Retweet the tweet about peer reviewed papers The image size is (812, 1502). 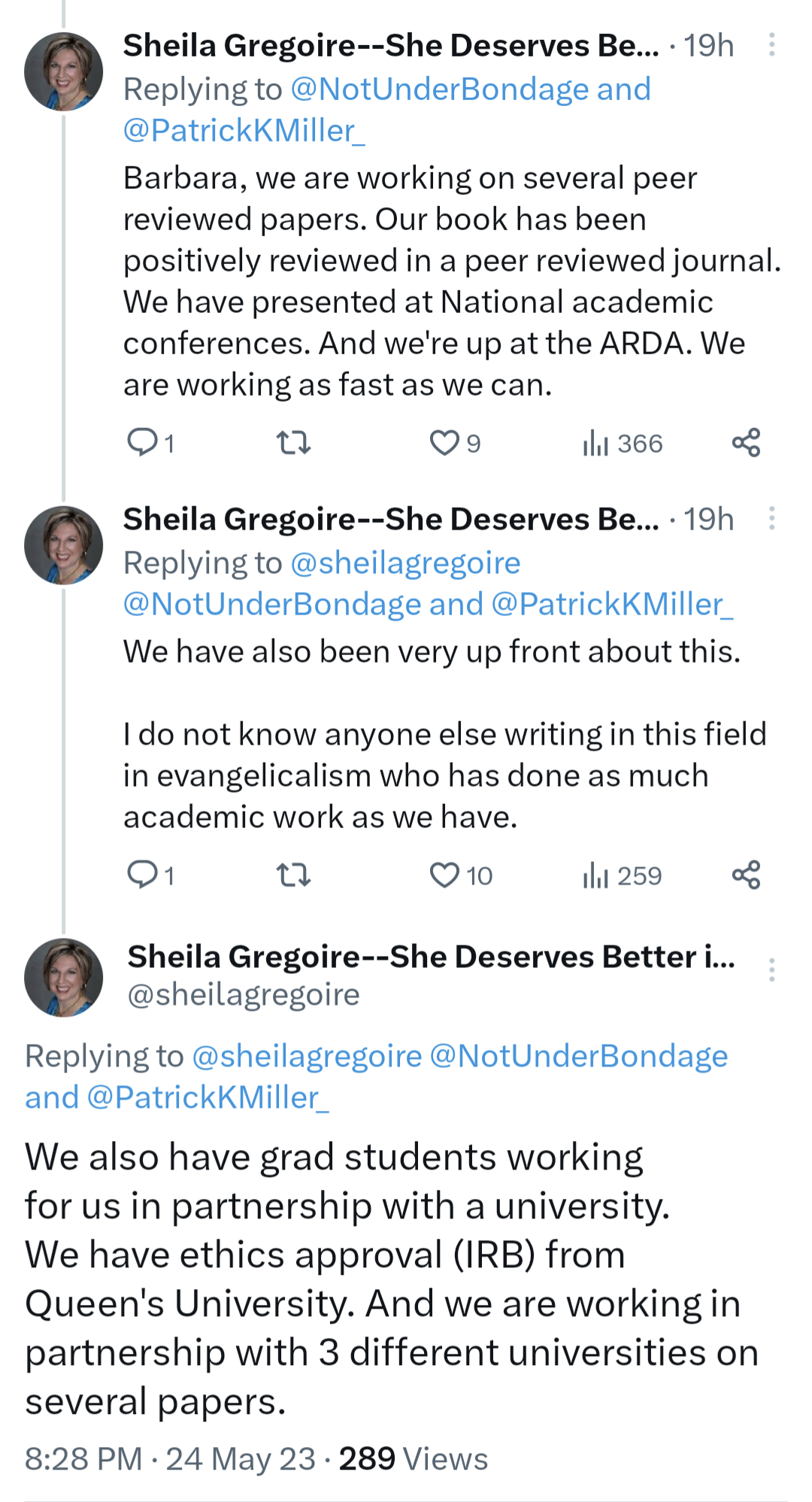tap(293, 442)
